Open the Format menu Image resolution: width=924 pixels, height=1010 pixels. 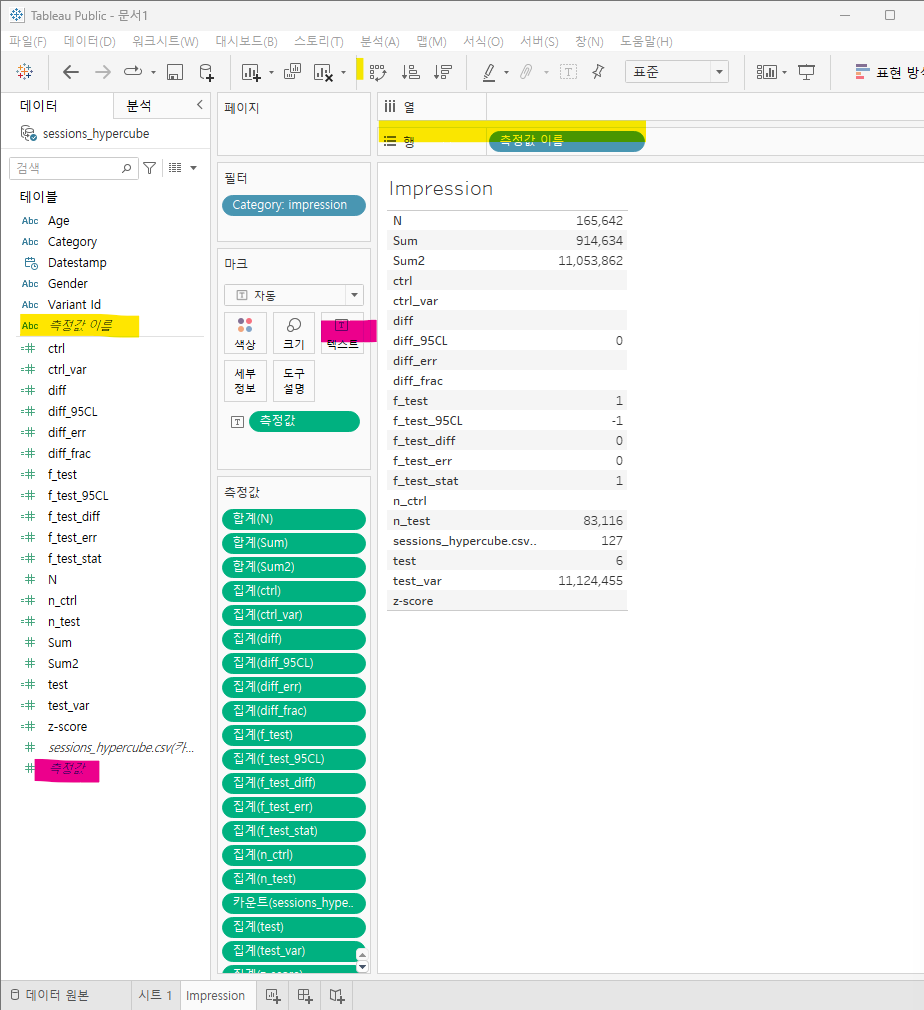[483, 41]
